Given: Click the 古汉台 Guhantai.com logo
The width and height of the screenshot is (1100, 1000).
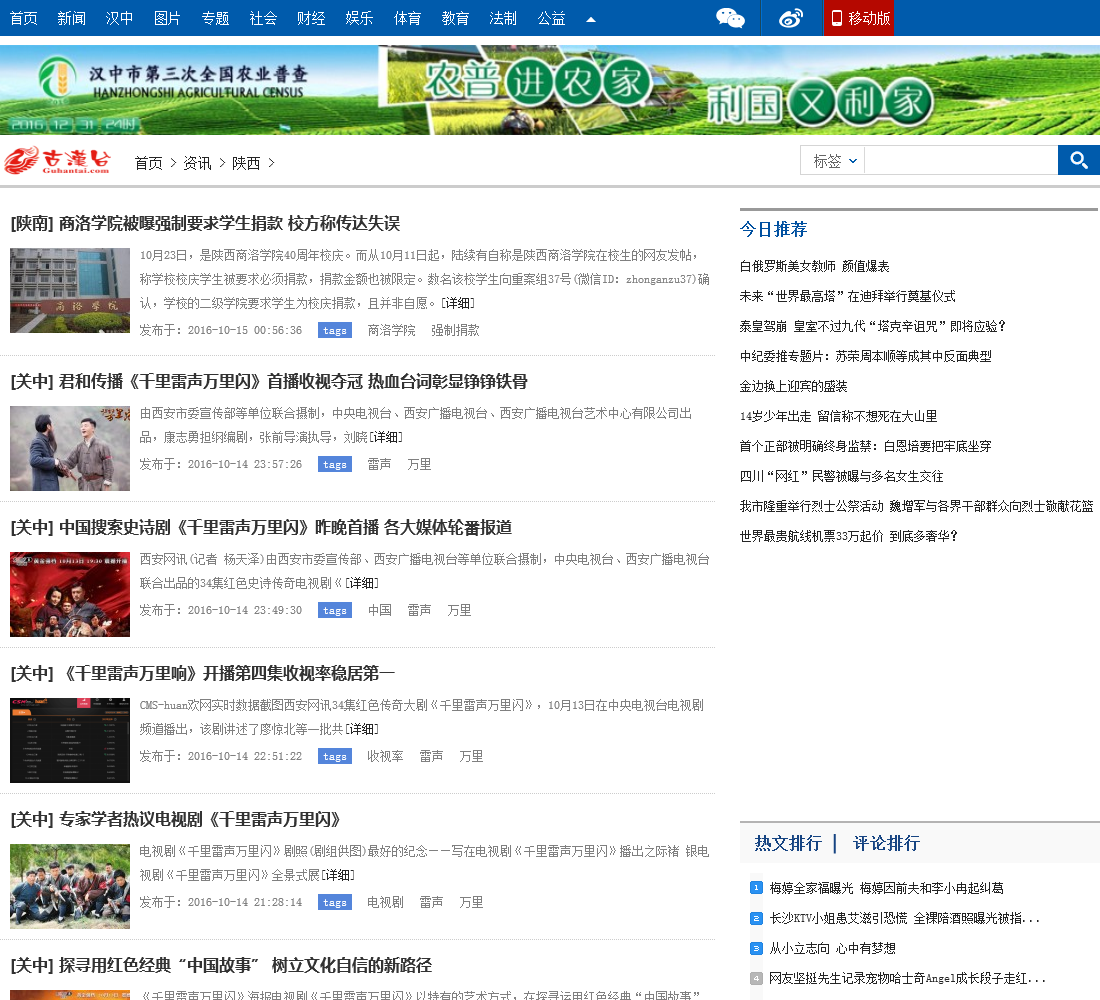Looking at the screenshot, I should [x=58, y=161].
